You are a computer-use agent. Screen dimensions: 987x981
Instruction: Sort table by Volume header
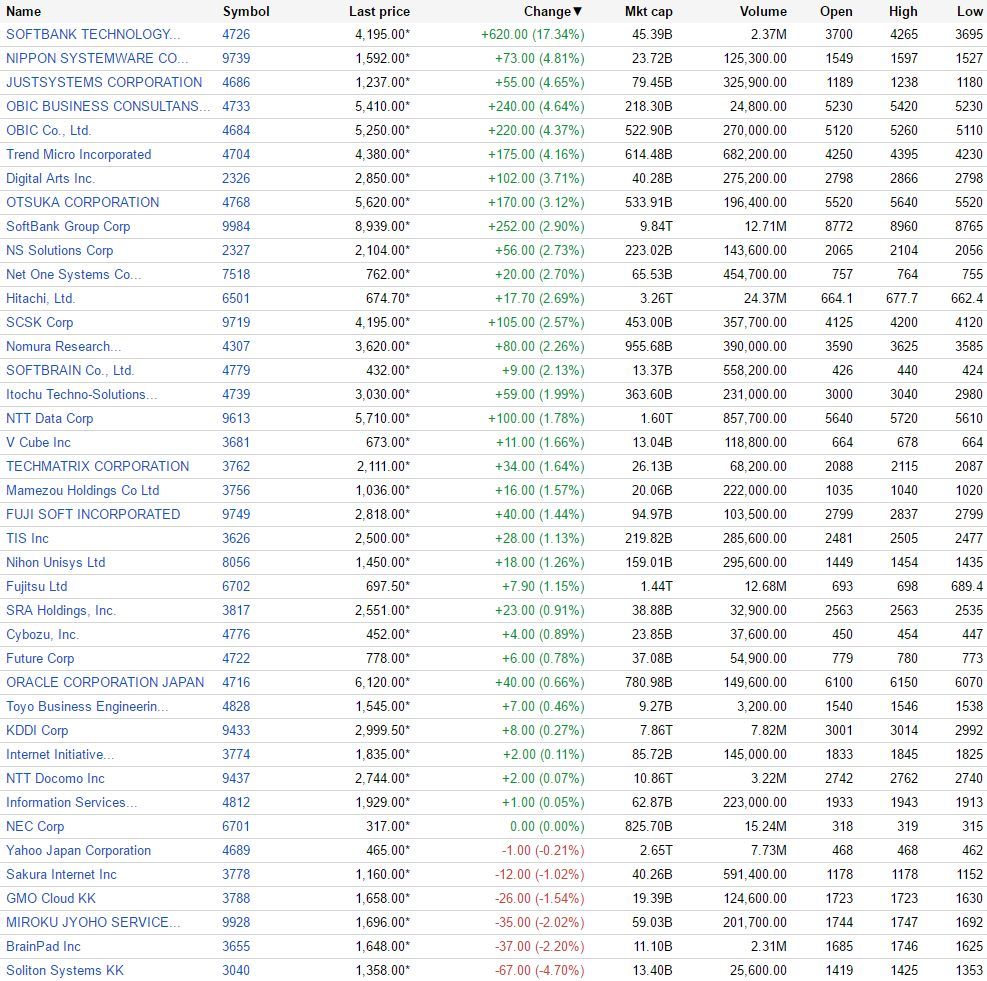pyautogui.click(x=763, y=11)
